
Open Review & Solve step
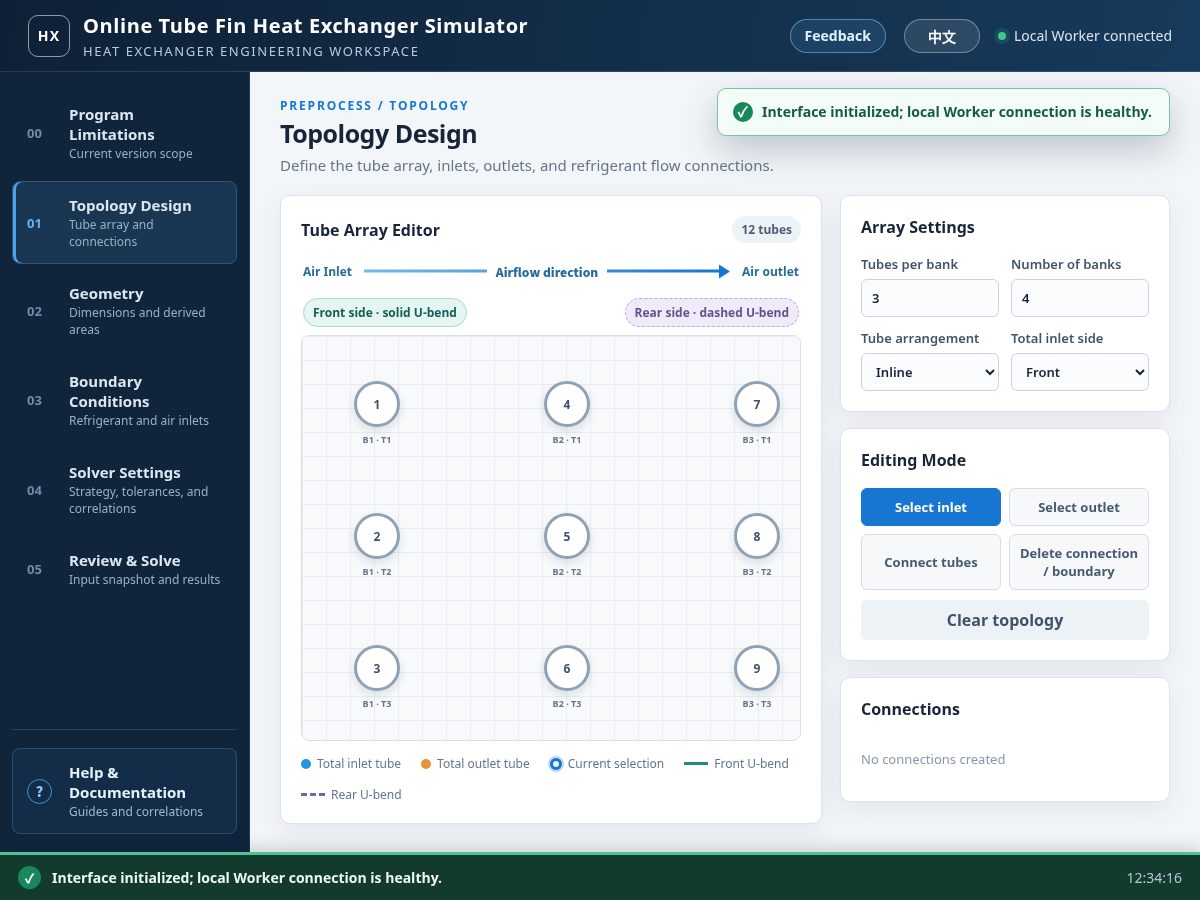(x=125, y=569)
